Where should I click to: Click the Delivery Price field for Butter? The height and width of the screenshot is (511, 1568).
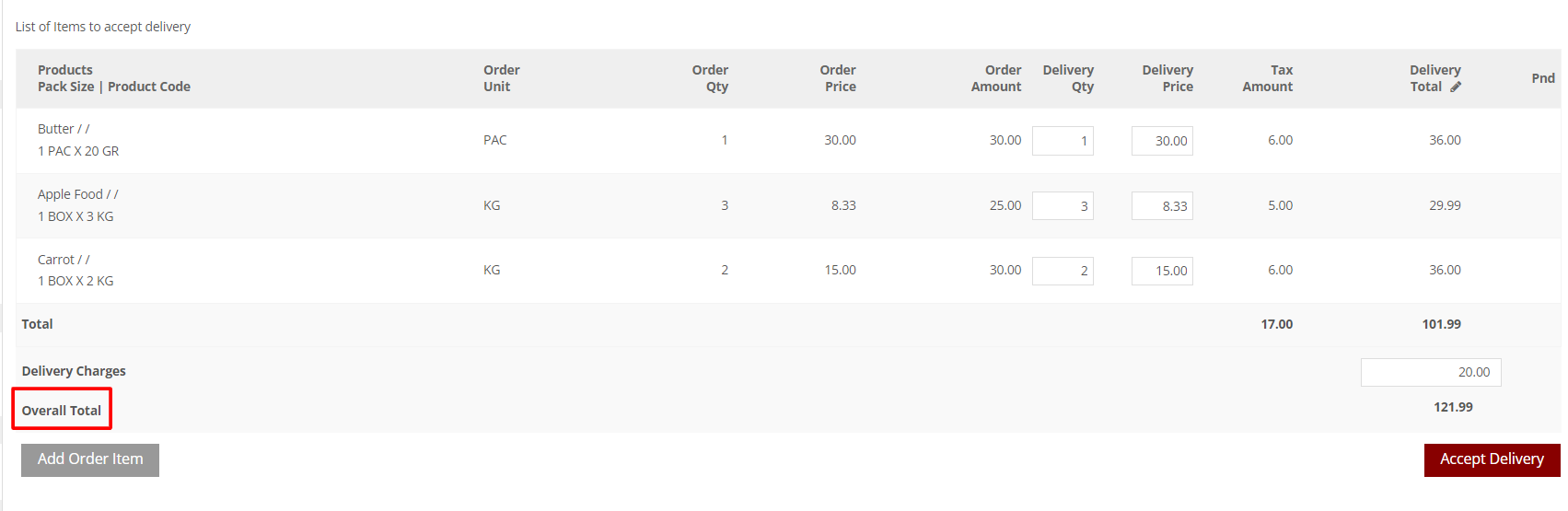1162,141
